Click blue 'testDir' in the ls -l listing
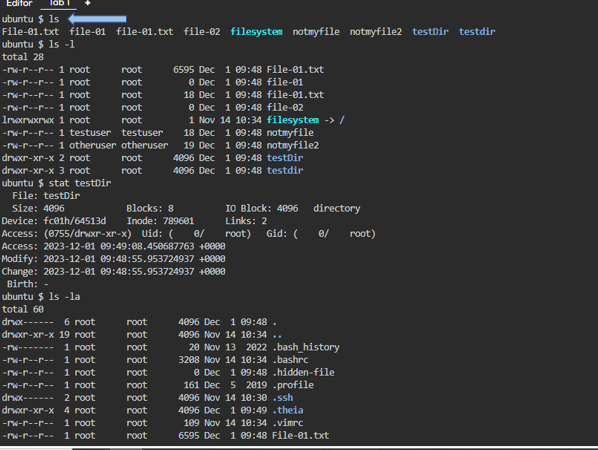 (x=285, y=158)
